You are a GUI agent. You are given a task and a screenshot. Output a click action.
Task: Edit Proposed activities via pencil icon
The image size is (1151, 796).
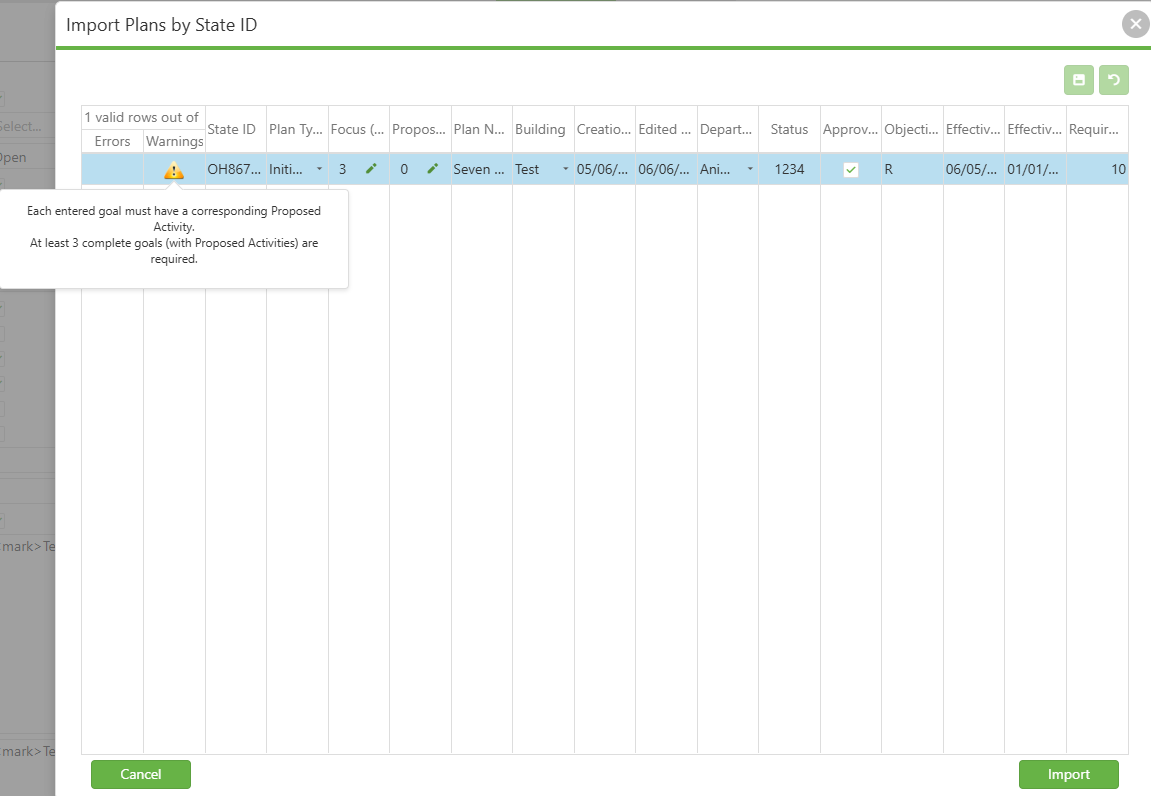433,169
